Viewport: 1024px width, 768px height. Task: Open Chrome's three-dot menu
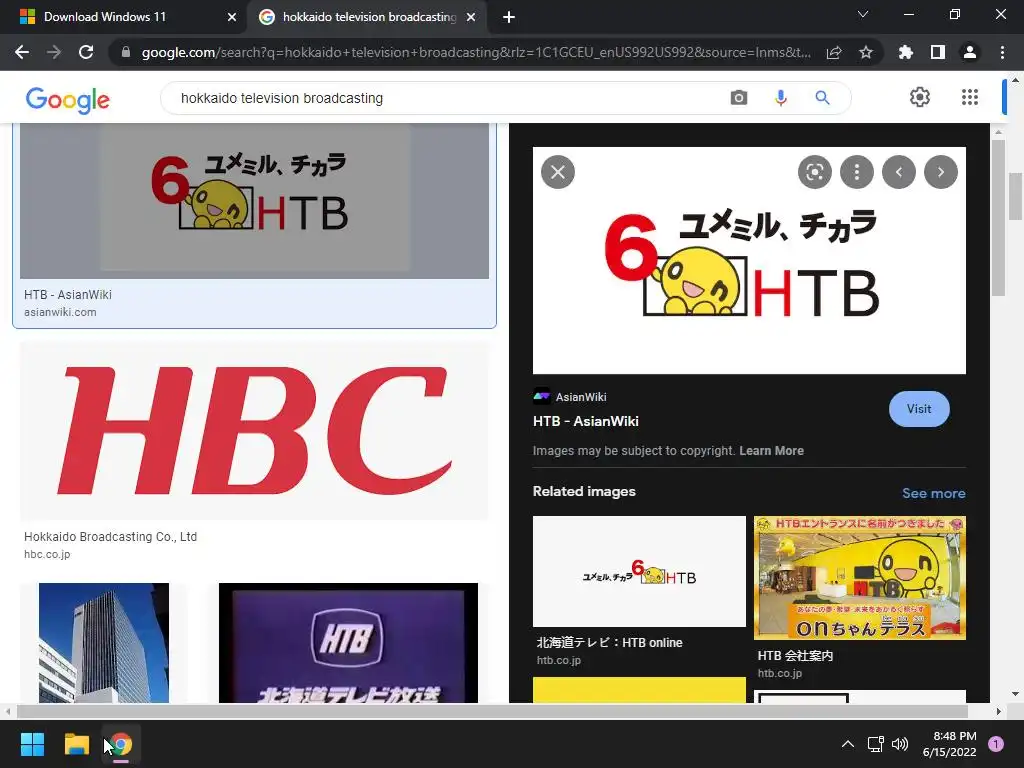pyautogui.click(x=1002, y=52)
